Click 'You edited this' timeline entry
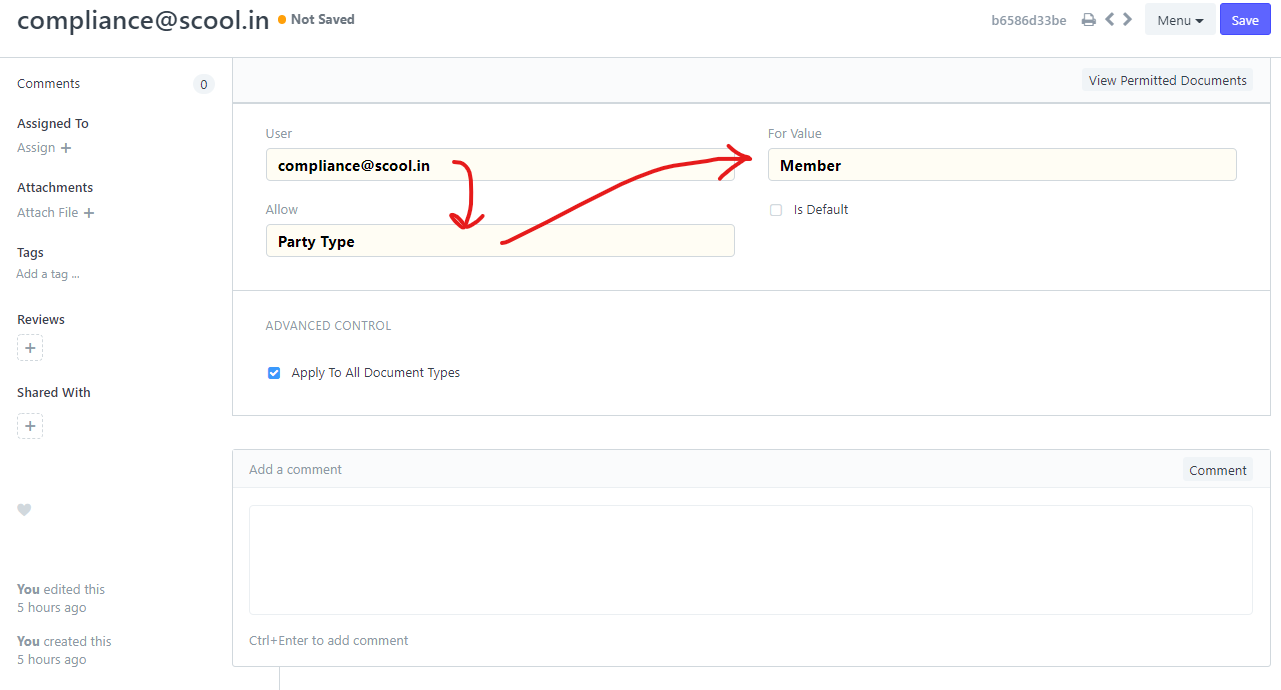1281x690 pixels. click(x=61, y=590)
